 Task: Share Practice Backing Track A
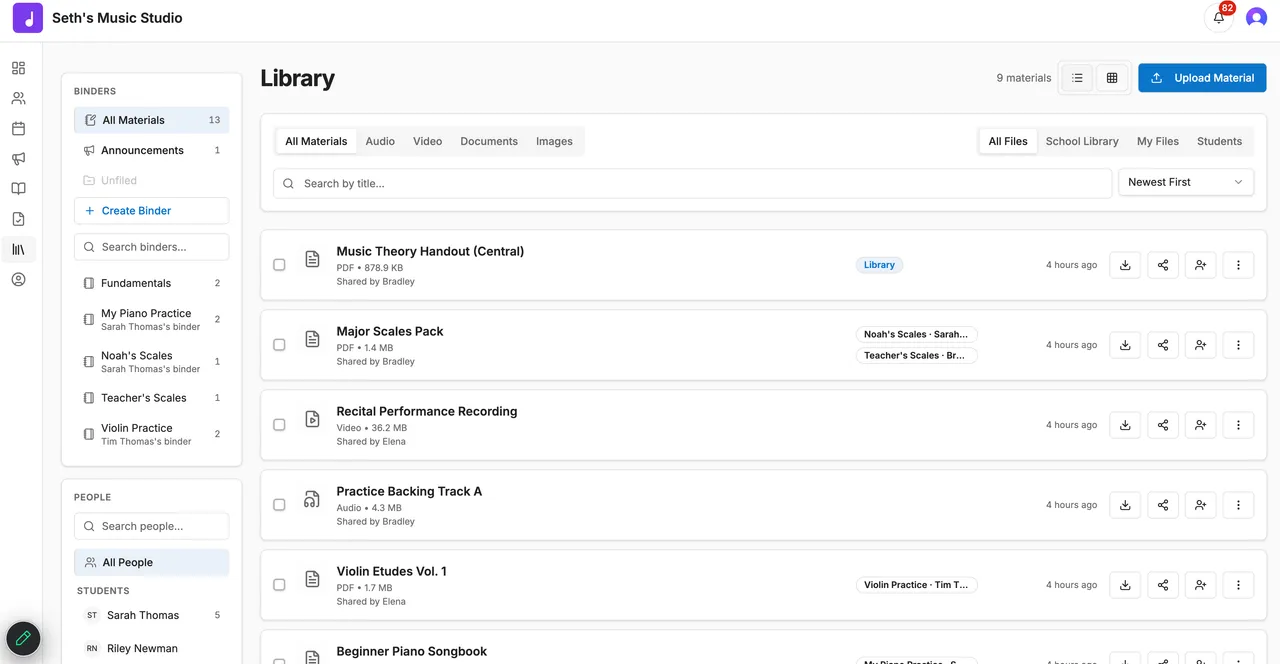pyautogui.click(x=1163, y=505)
